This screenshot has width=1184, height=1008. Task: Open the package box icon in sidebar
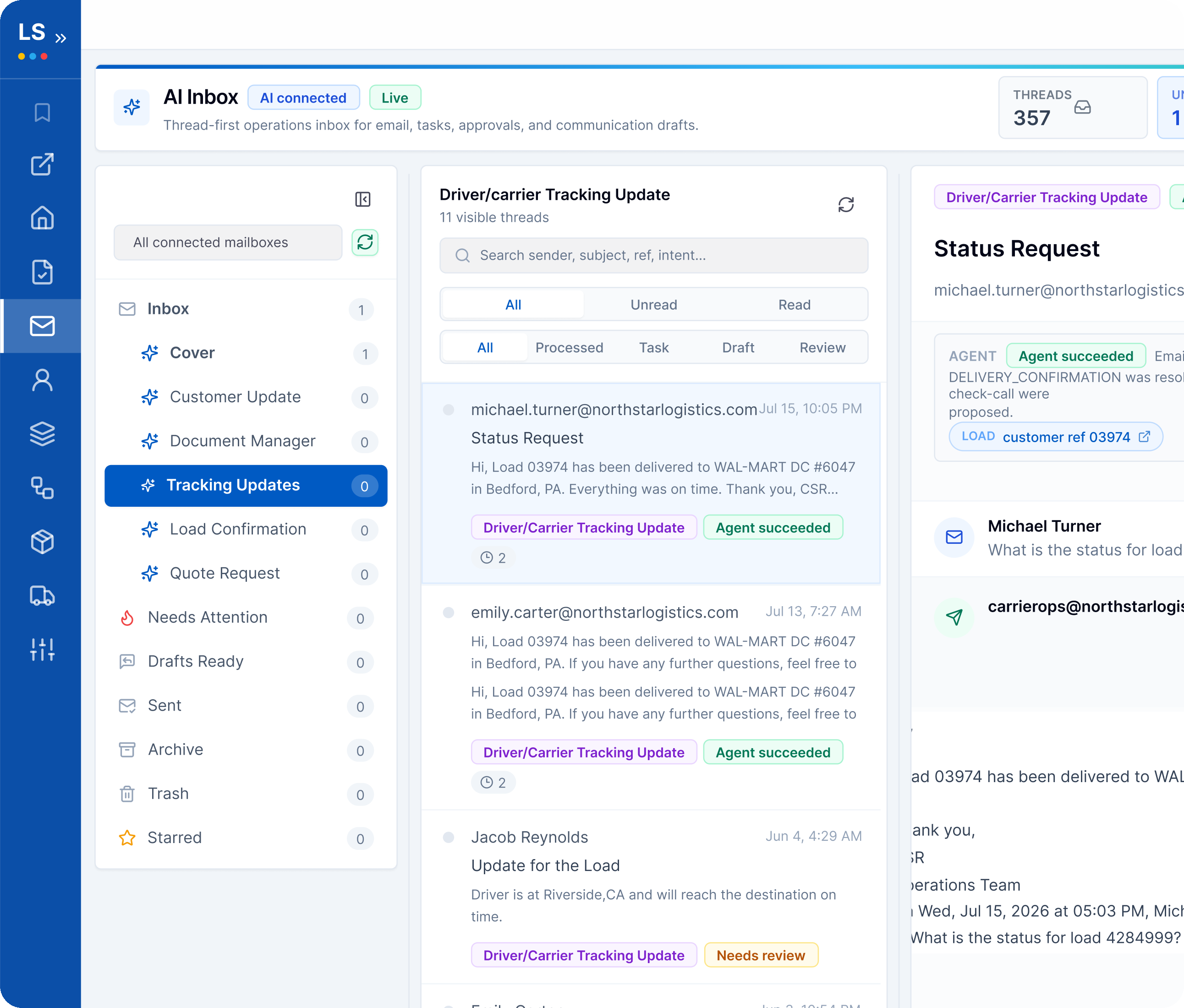pyautogui.click(x=42, y=542)
